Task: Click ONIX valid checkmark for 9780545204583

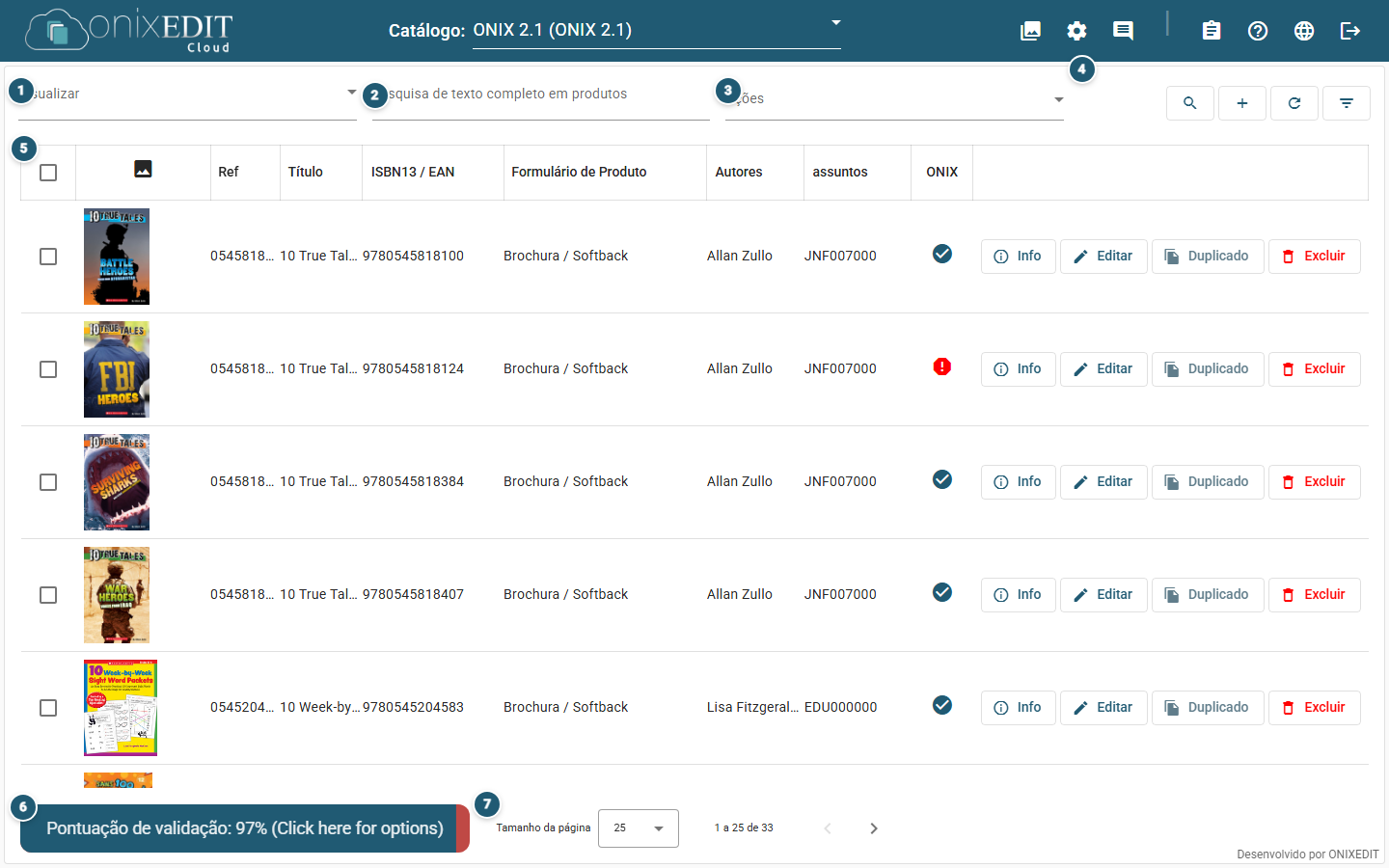Action: coord(942,705)
